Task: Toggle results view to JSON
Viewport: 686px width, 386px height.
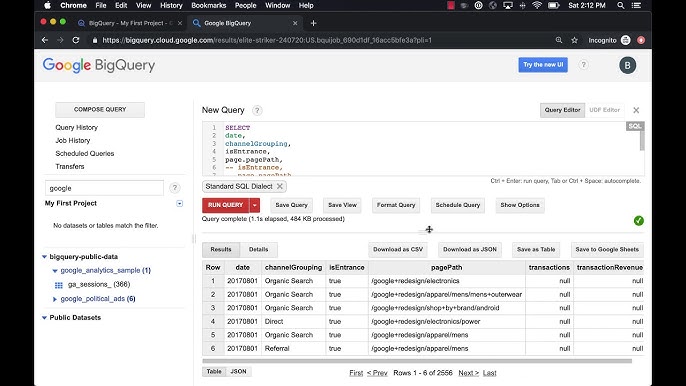Action: tap(238, 372)
